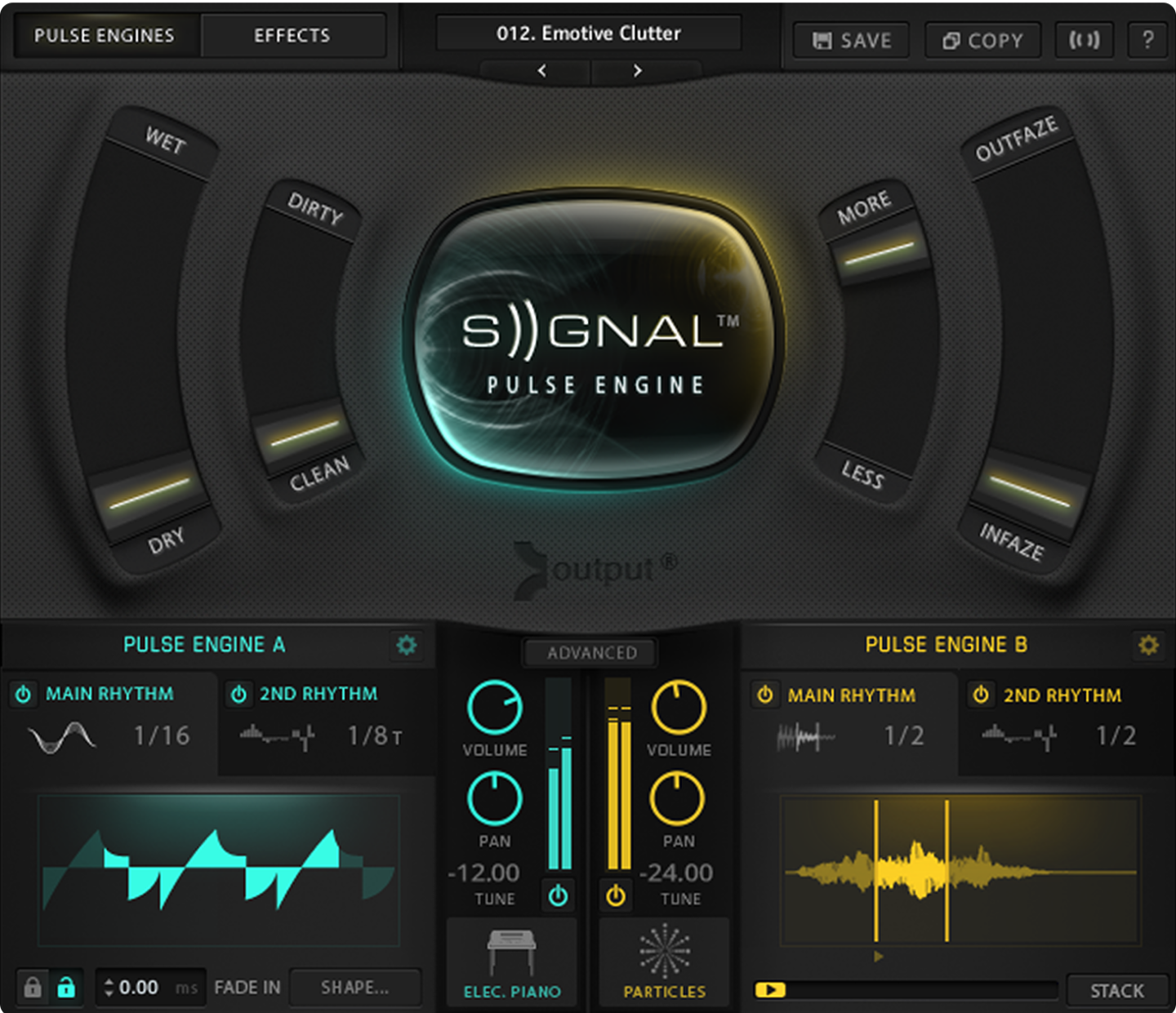The image size is (1176, 1013).
Task: Select the 2nd Rhythm tab in Engine B
Action: click(1060, 695)
